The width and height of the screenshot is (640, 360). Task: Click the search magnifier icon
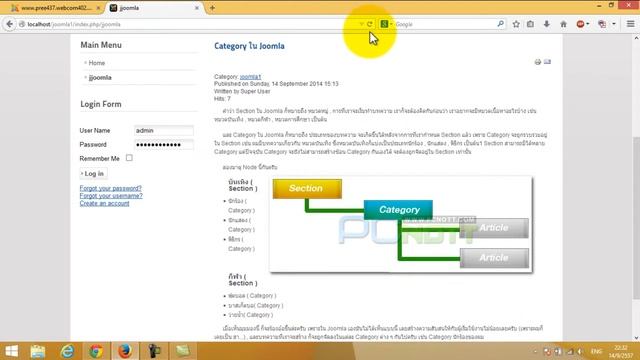click(500, 24)
